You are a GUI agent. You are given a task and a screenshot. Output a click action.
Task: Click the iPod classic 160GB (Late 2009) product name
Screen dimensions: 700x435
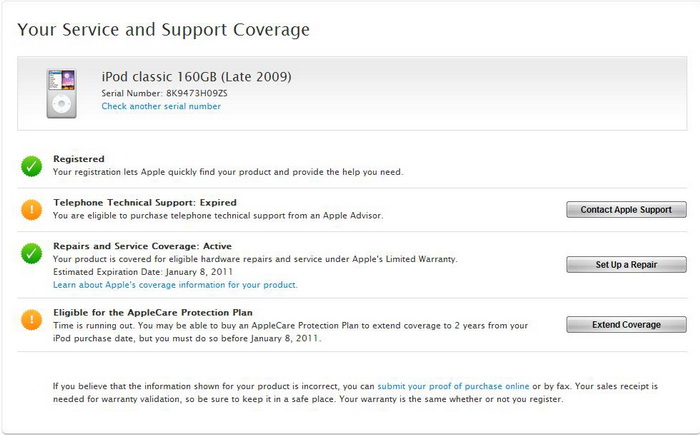(196, 77)
